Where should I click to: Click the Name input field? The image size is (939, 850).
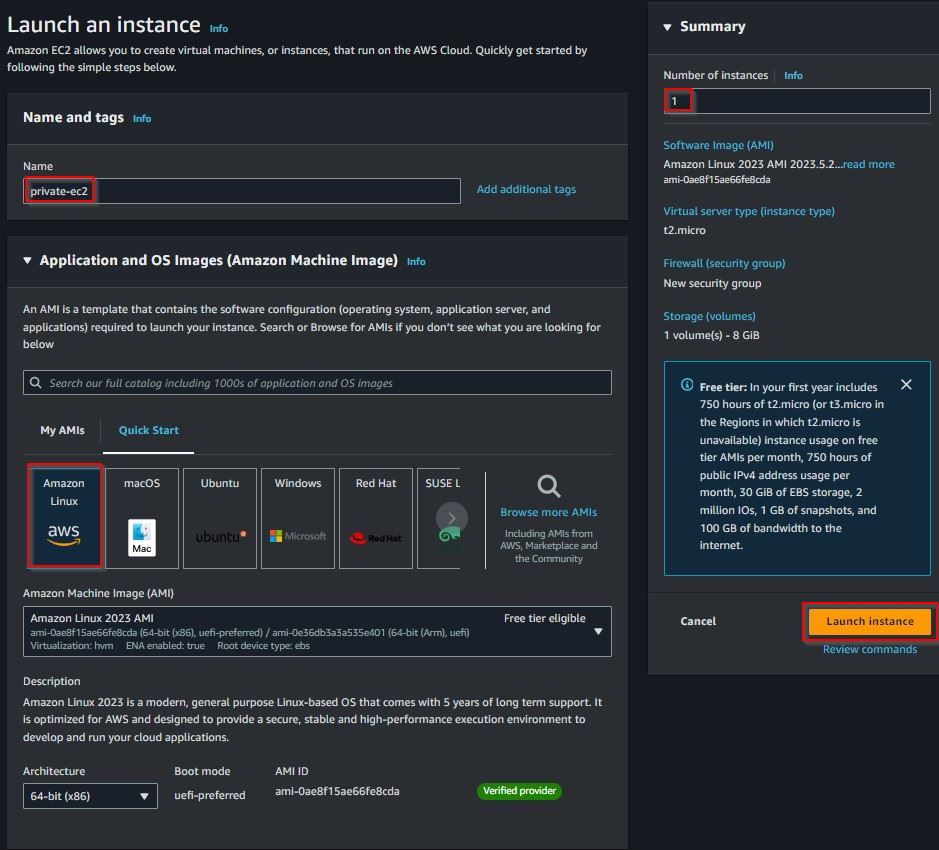242,191
